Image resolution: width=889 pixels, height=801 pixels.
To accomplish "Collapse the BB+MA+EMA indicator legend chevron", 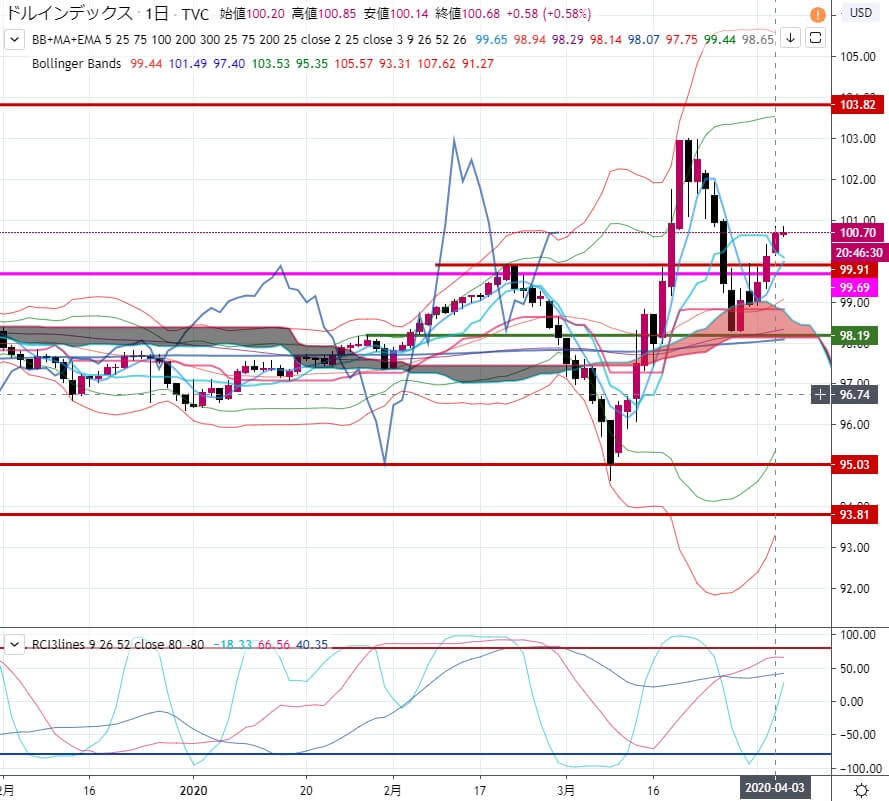I will pos(14,40).
